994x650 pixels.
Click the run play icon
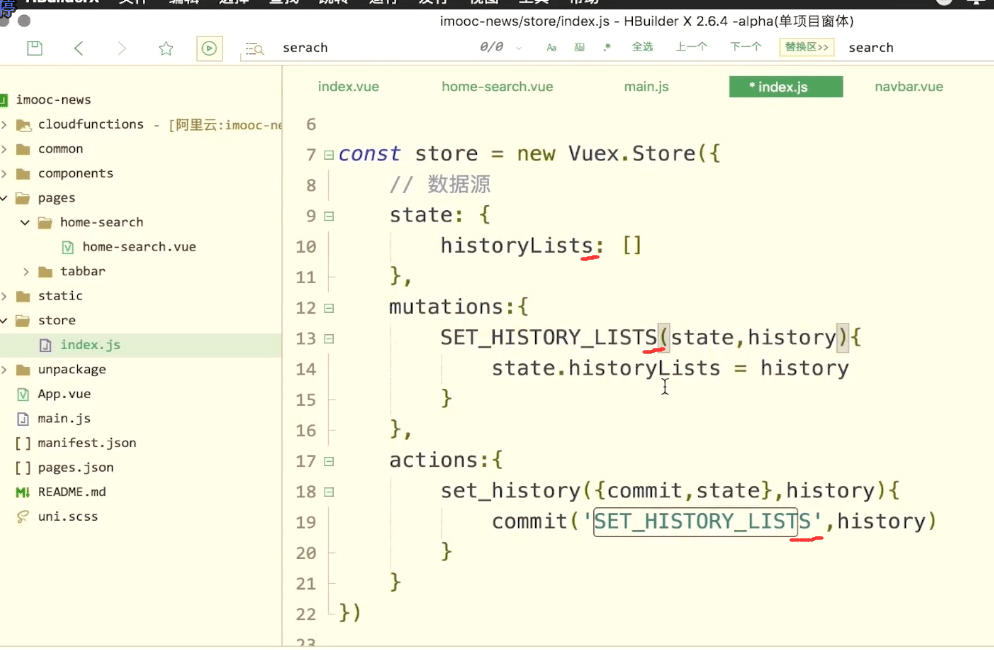pos(209,48)
